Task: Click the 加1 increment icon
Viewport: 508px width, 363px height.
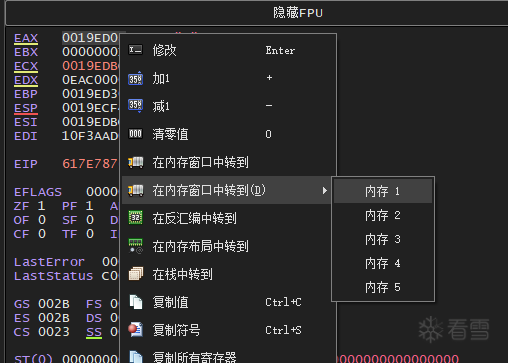Action: [x=135, y=79]
